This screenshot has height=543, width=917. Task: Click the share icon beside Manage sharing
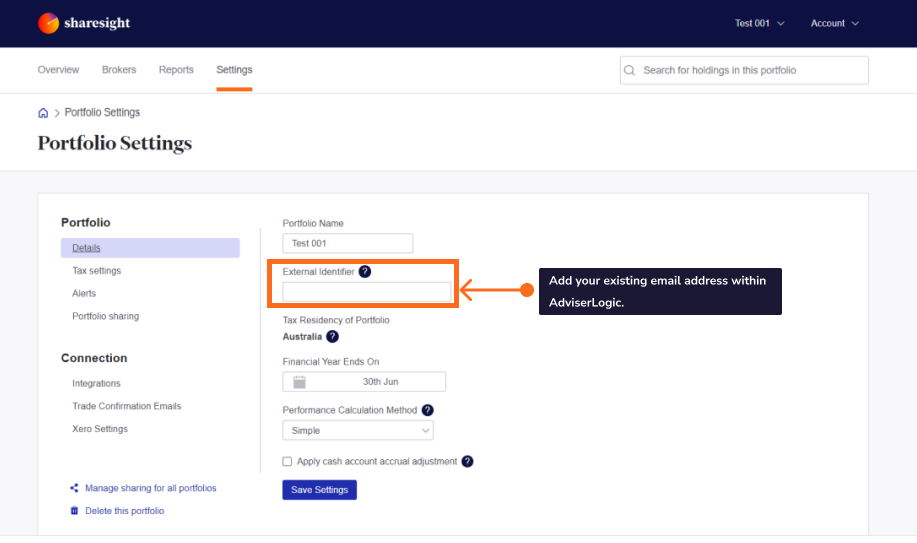pyautogui.click(x=74, y=488)
